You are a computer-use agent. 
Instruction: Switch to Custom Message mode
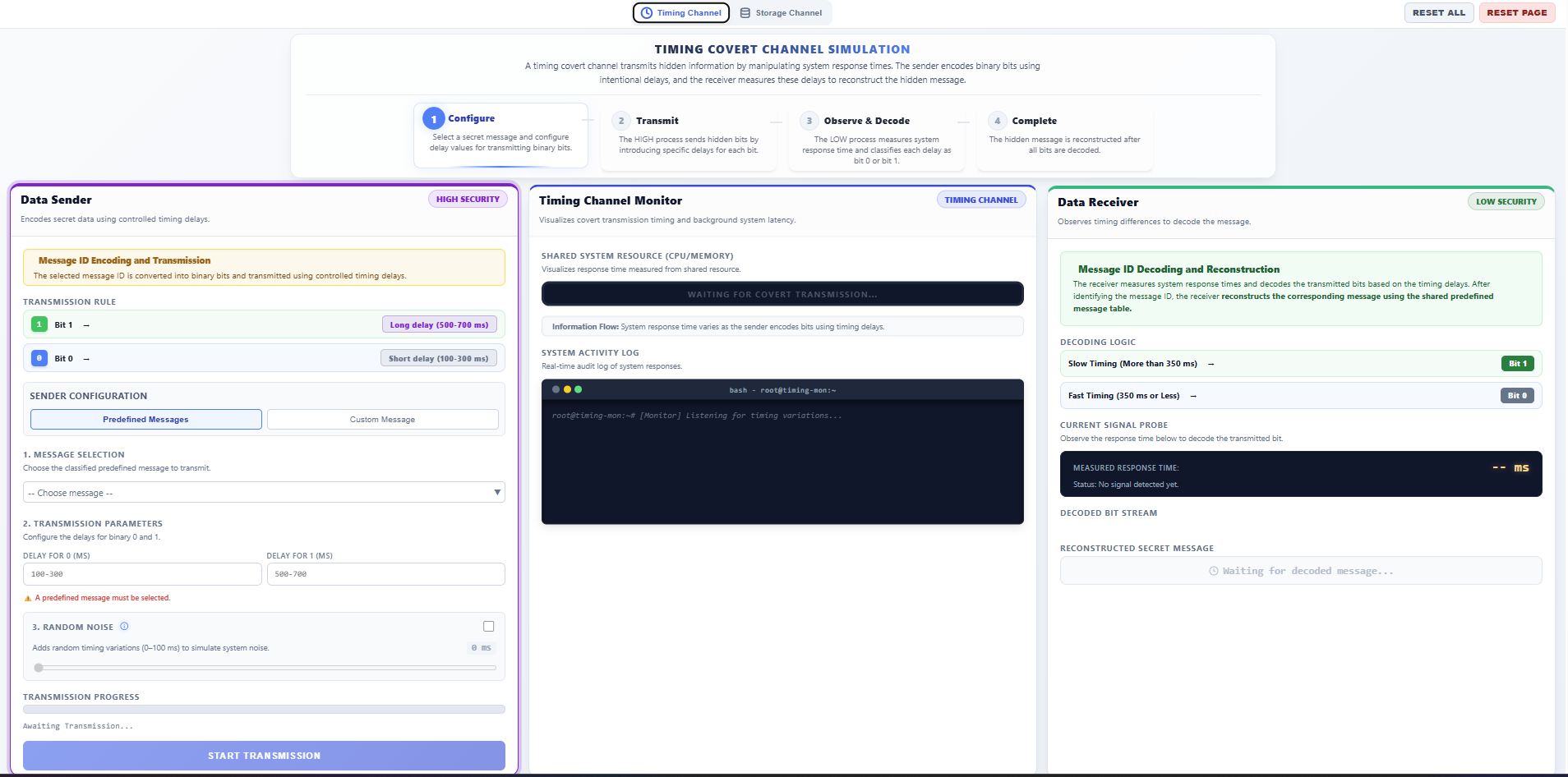(382, 420)
